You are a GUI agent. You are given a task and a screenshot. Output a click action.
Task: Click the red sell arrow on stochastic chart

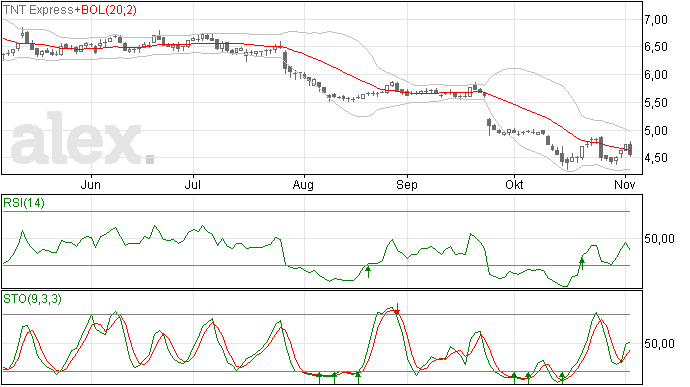(397, 309)
